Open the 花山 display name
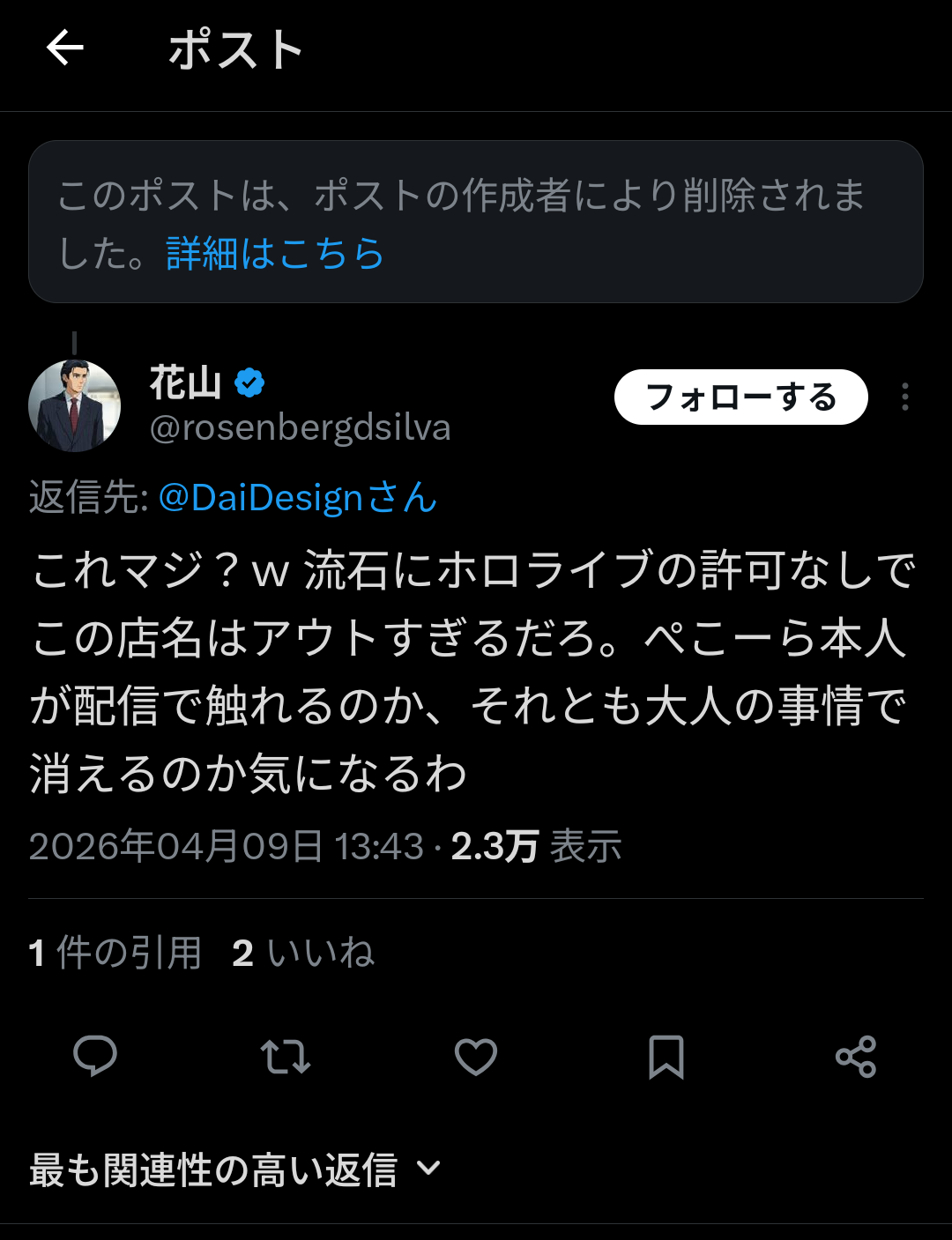The height and width of the screenshot is (1240, 952). [185, 382]
